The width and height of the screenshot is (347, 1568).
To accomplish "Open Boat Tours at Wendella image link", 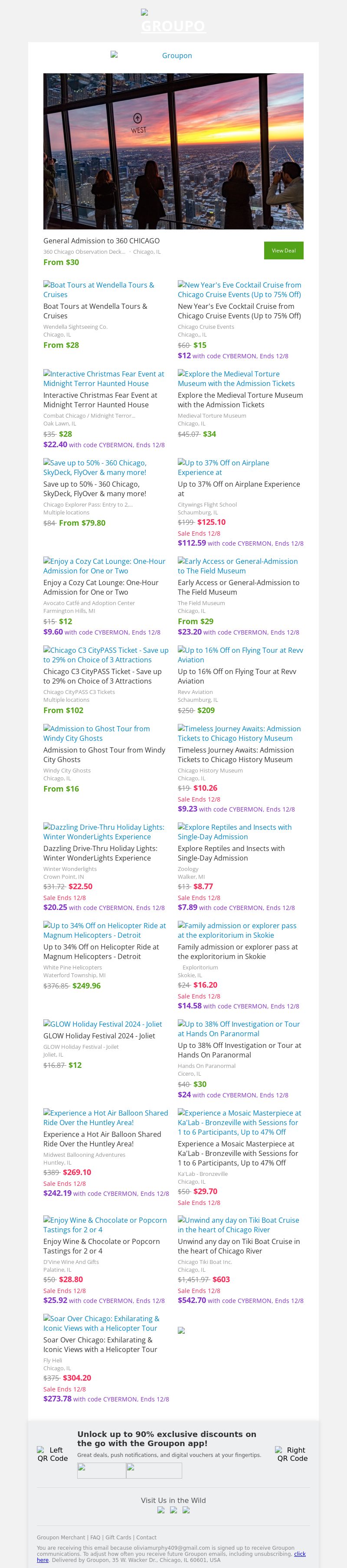I will (98, 289).
